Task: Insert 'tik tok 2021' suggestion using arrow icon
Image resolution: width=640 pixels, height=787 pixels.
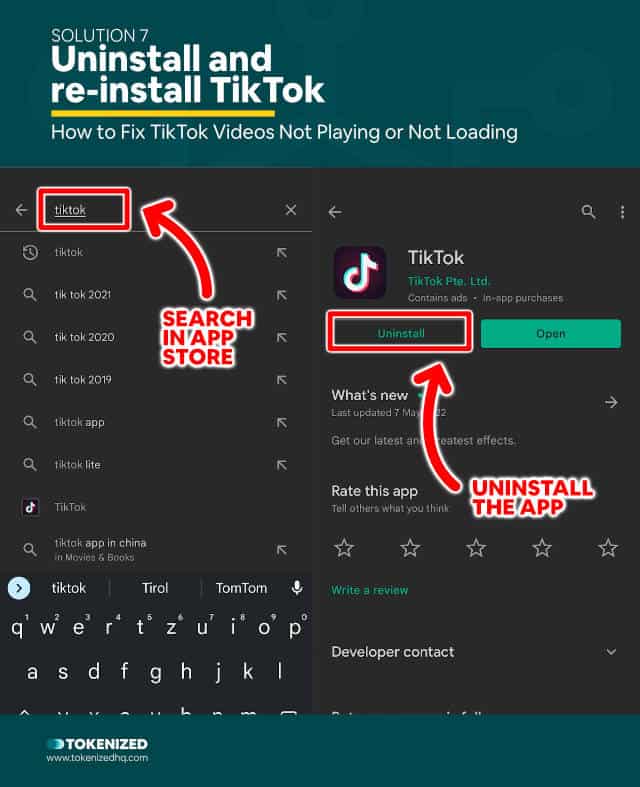Action: tap(282, 295)
